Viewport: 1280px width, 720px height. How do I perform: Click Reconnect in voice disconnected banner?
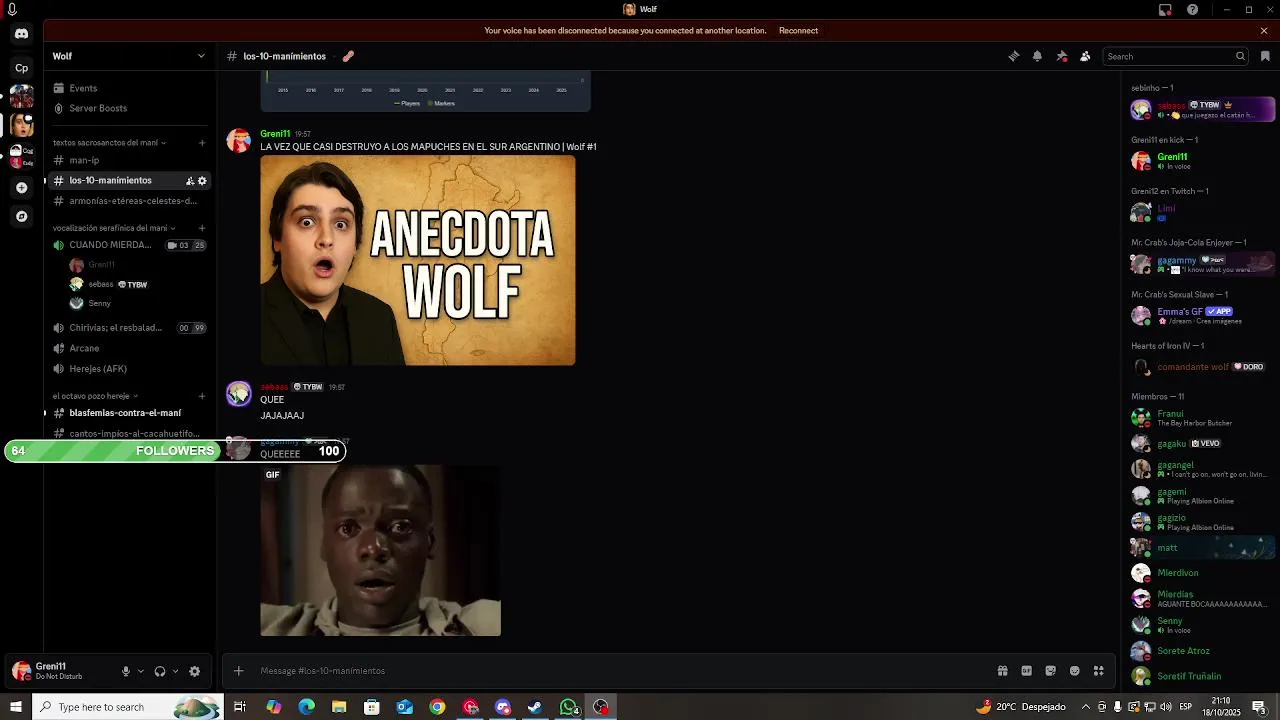tap(798, 31)
